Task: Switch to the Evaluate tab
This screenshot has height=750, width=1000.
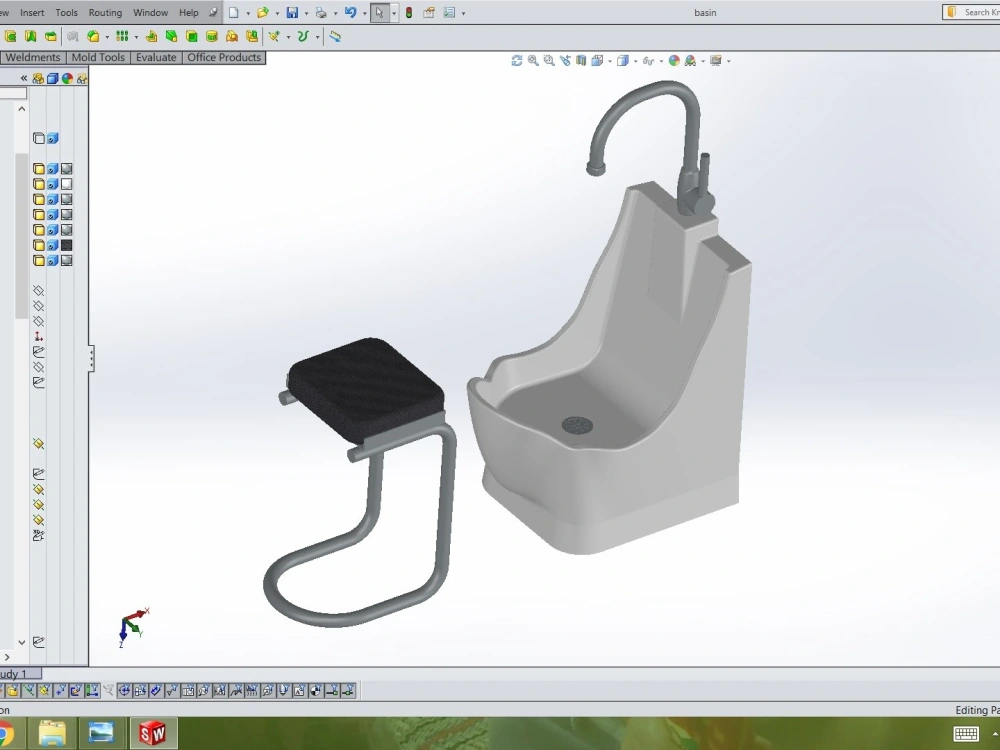Action: [x=156, y=57]
